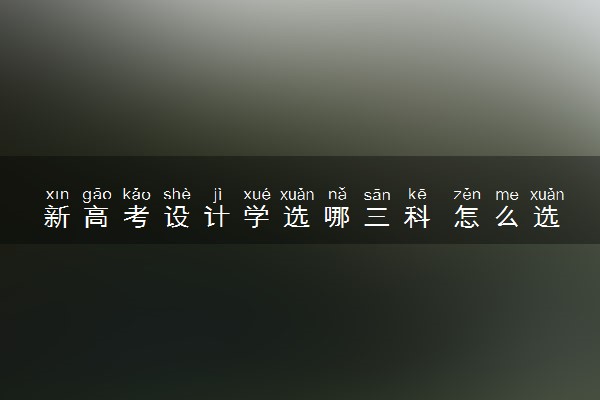This screenshot has height=400, width=600.
Task: Click the Chinese character 么
Action: click(507, 217)
